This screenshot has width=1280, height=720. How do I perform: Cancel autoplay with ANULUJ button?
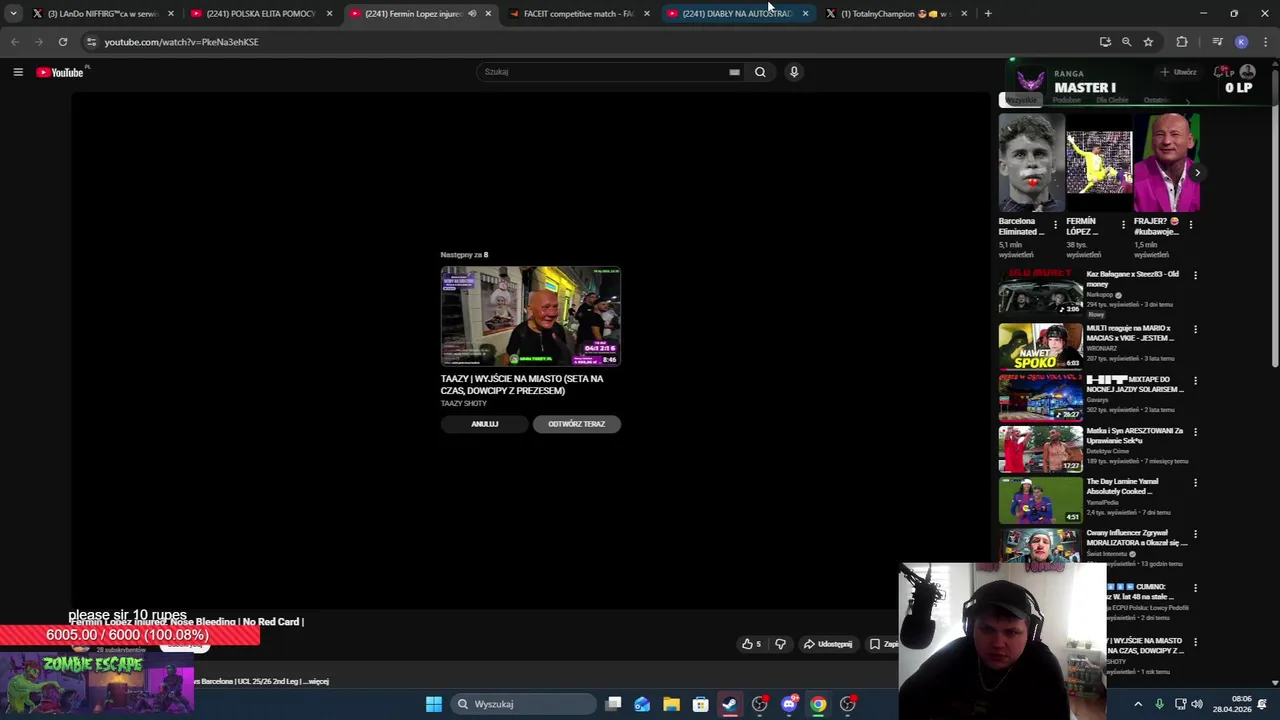485,424
